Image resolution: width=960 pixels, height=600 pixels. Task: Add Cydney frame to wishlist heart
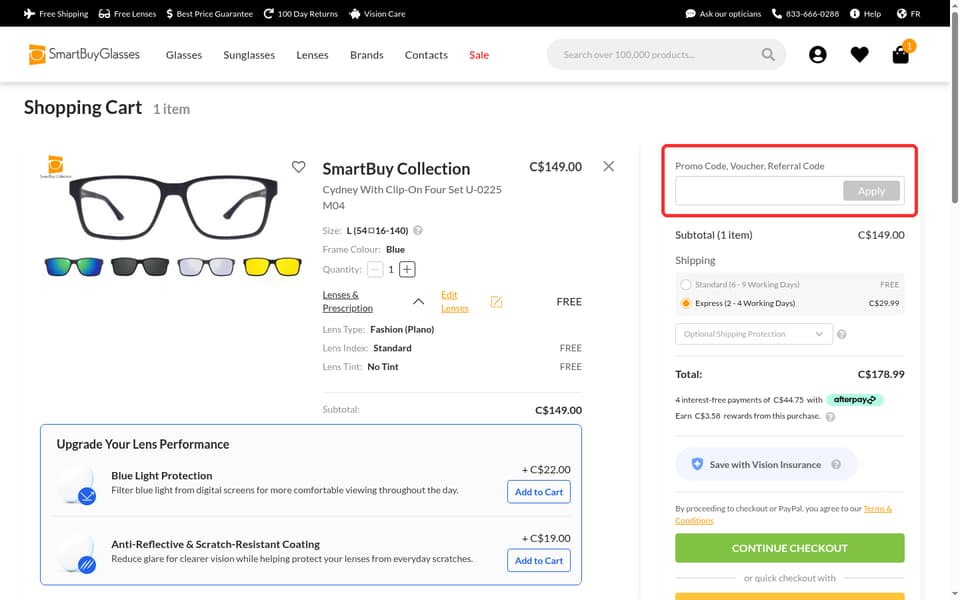tap(298, 167)
